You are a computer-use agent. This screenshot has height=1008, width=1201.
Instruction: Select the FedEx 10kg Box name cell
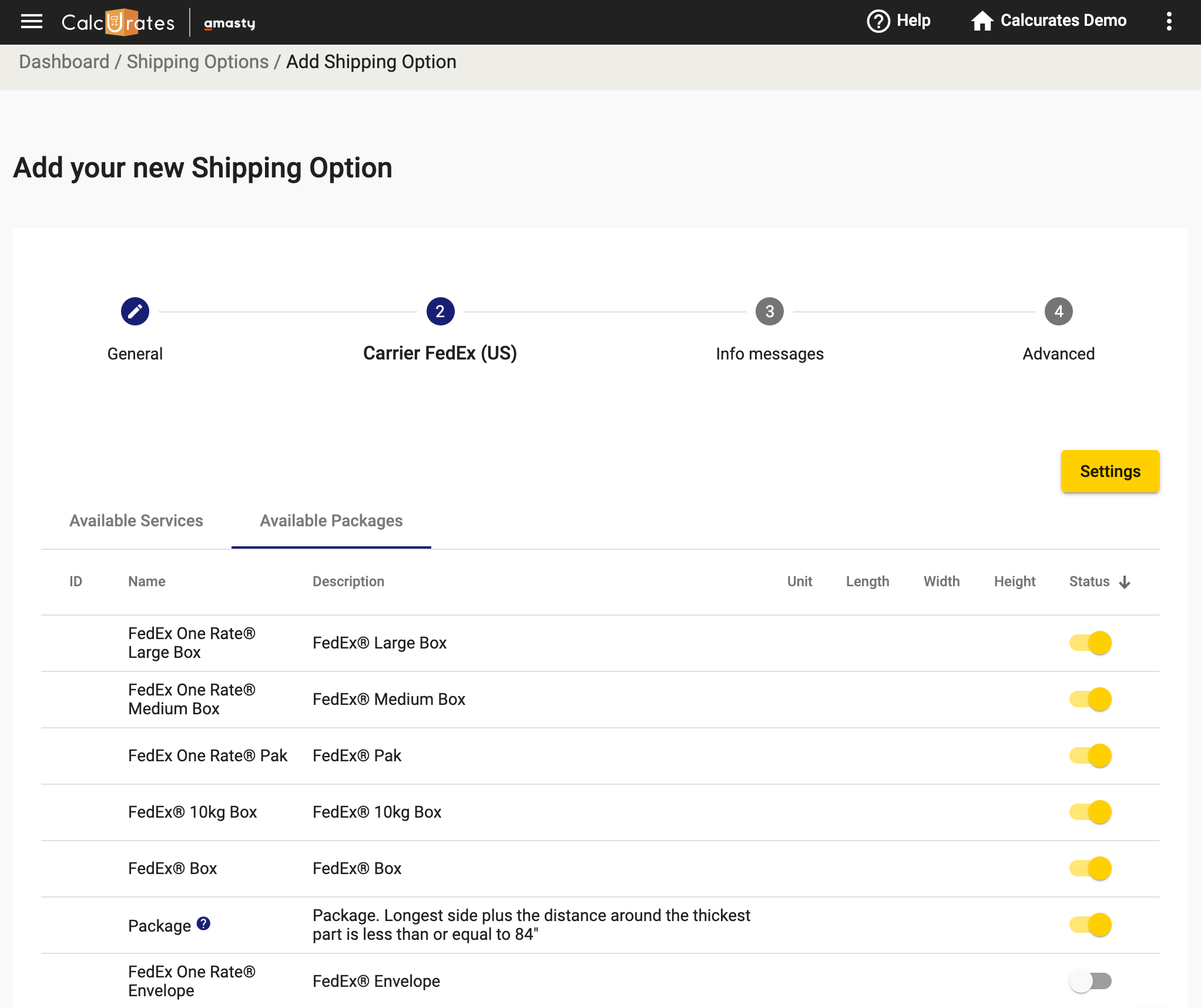coord(193,812)
